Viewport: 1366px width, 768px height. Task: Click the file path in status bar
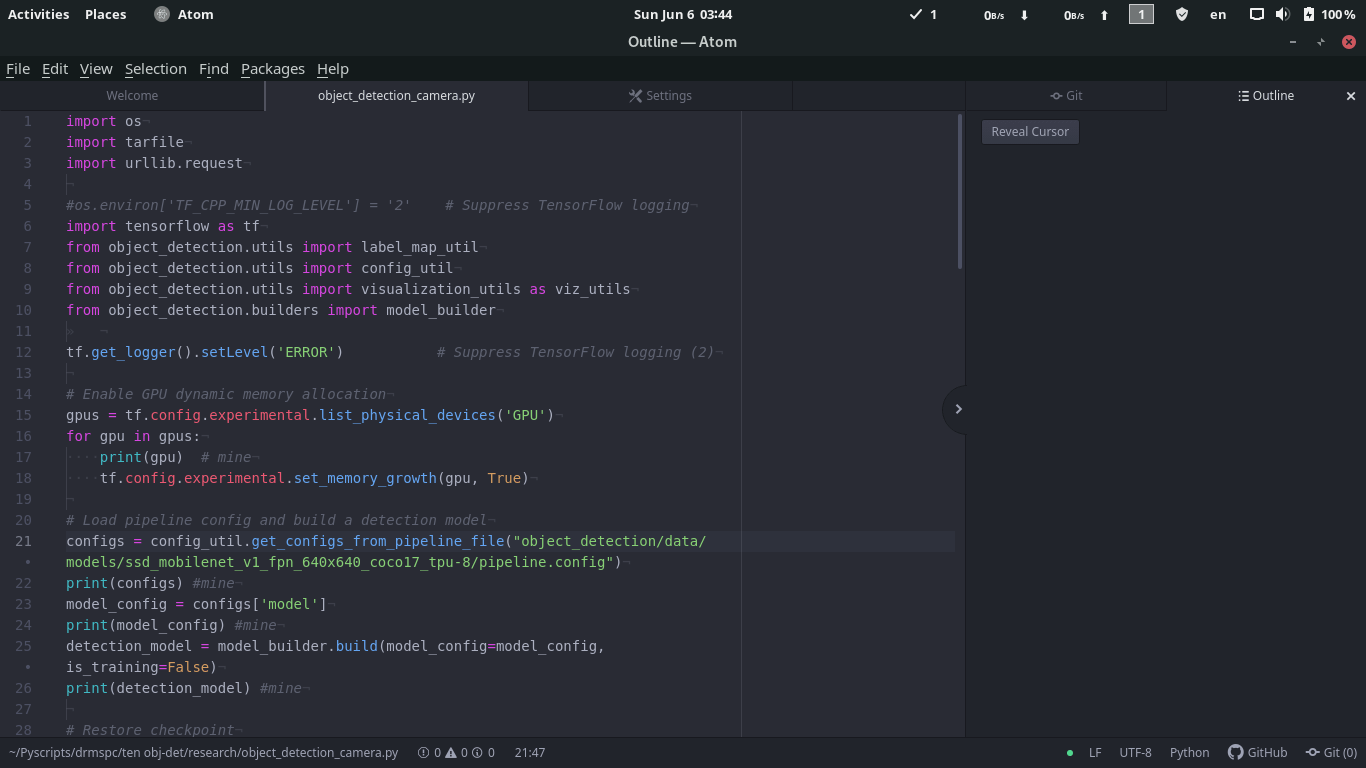203,752
